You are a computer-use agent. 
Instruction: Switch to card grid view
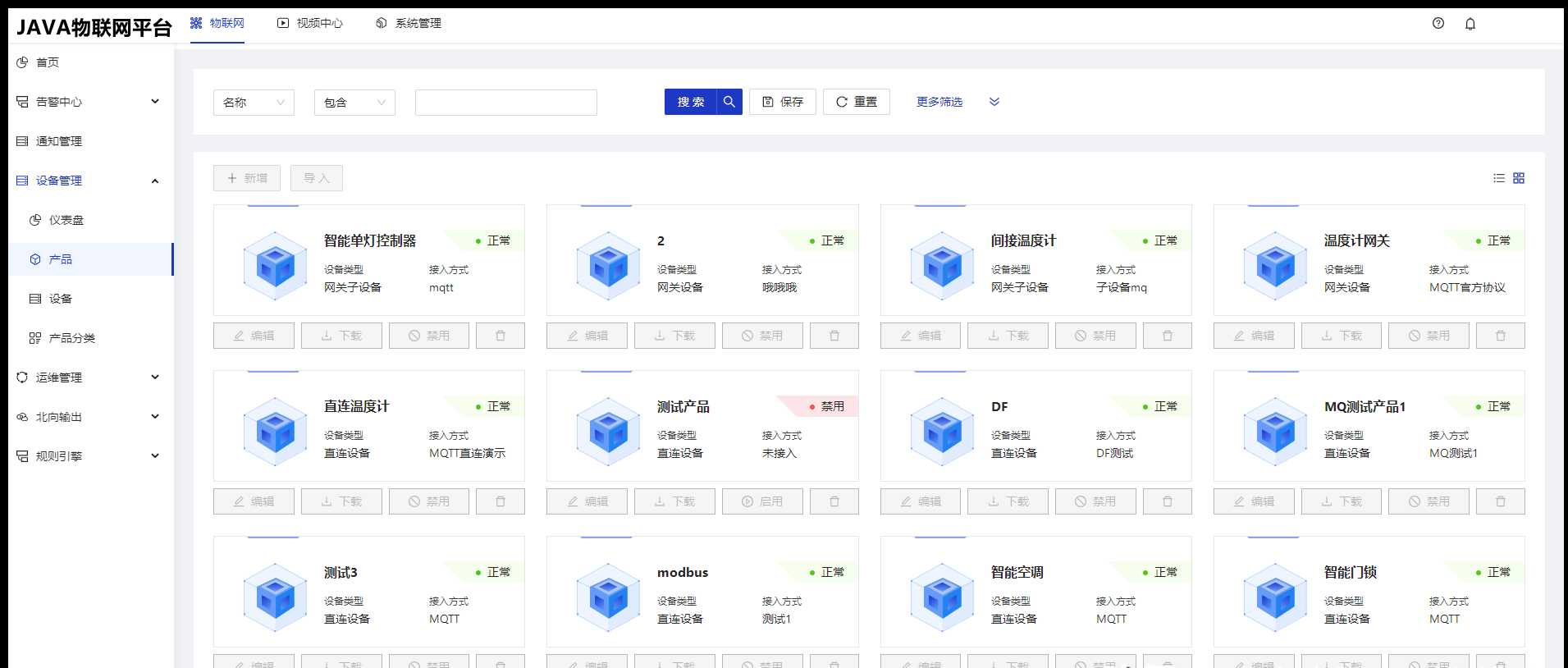(x=1519, y=178)
